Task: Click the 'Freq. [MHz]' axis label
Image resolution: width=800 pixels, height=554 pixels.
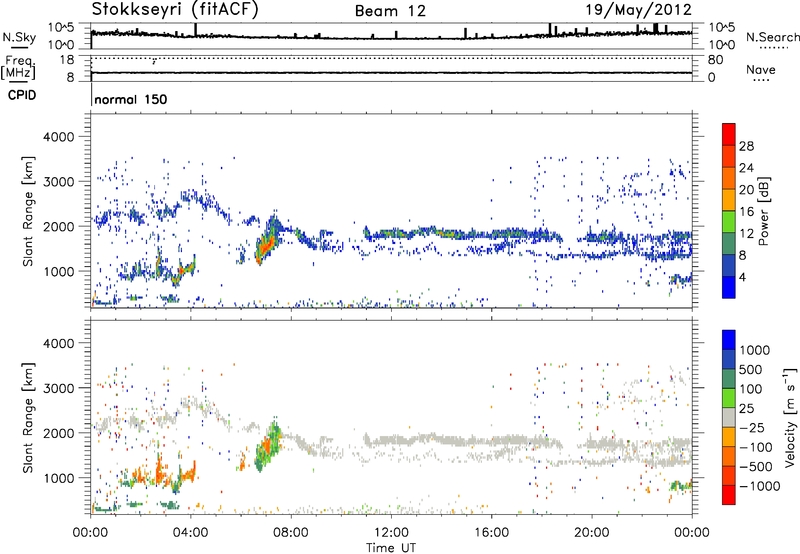Action: point(18,68)
